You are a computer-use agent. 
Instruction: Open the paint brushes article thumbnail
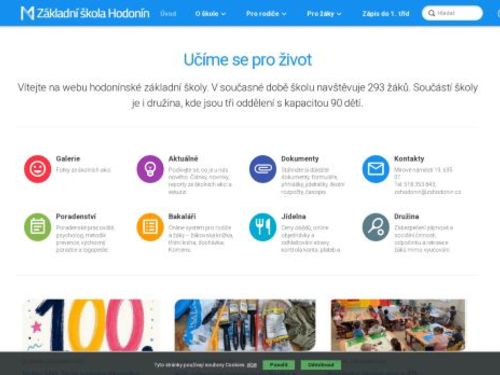click(x=245, y=325)
